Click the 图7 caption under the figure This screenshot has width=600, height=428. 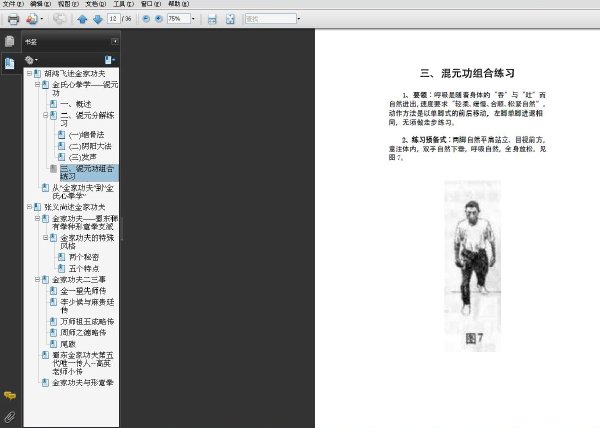click(474, 338)
